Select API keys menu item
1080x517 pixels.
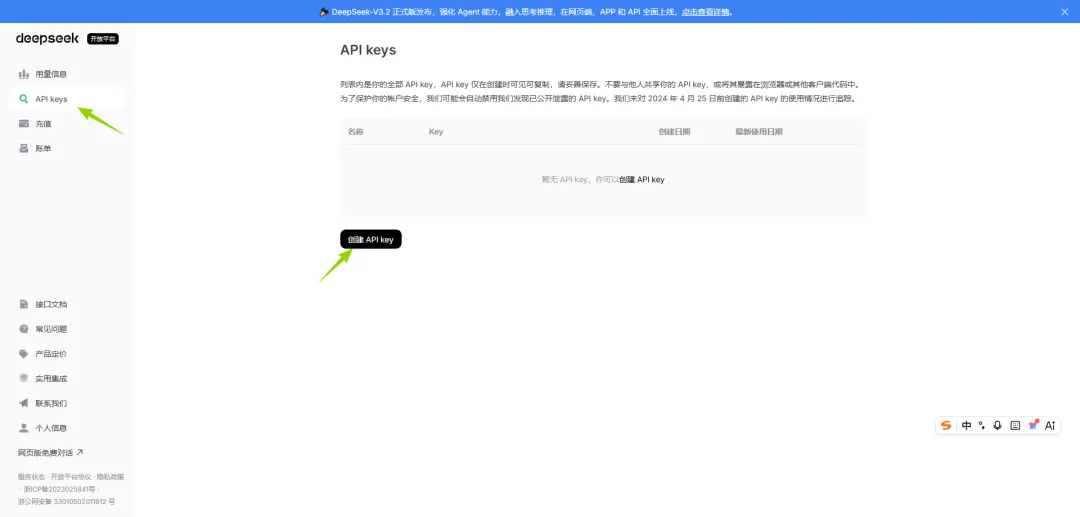pos(68,99)
